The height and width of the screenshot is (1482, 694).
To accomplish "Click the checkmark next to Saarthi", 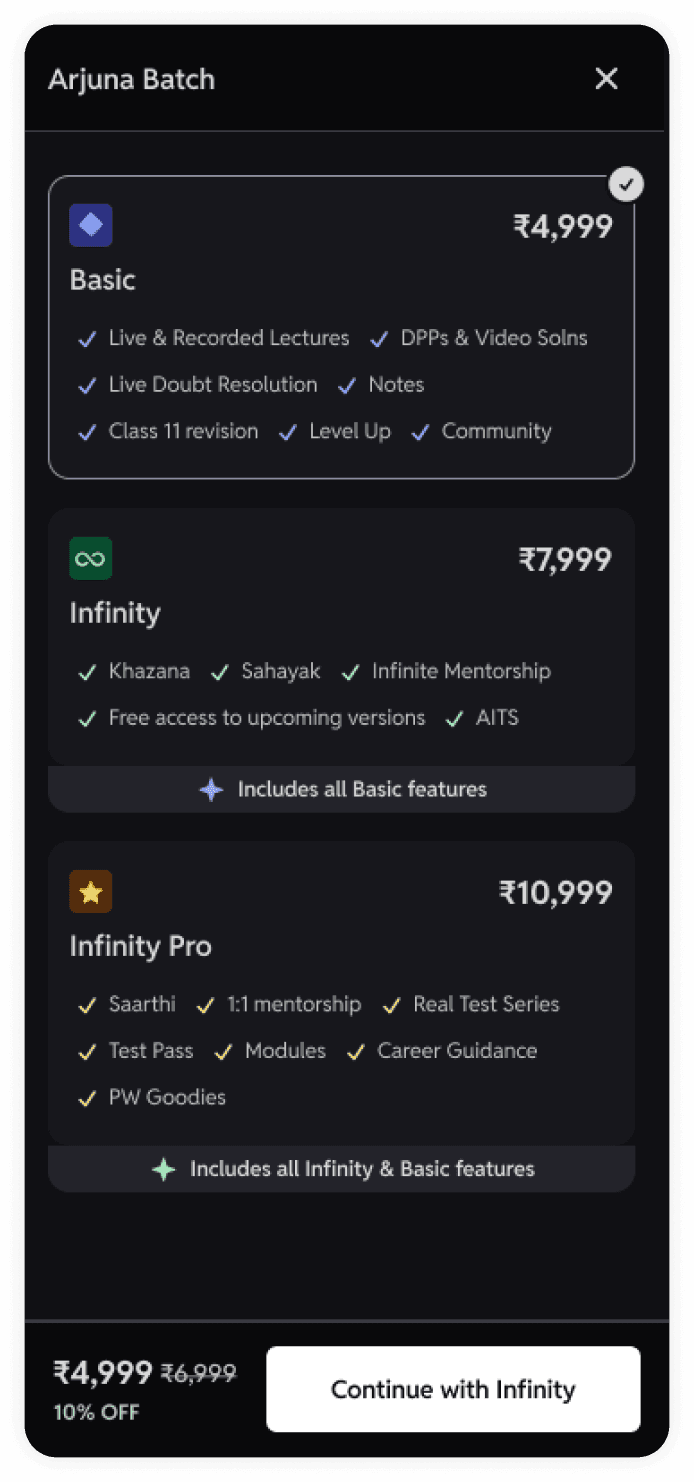I will (88, 1006).
